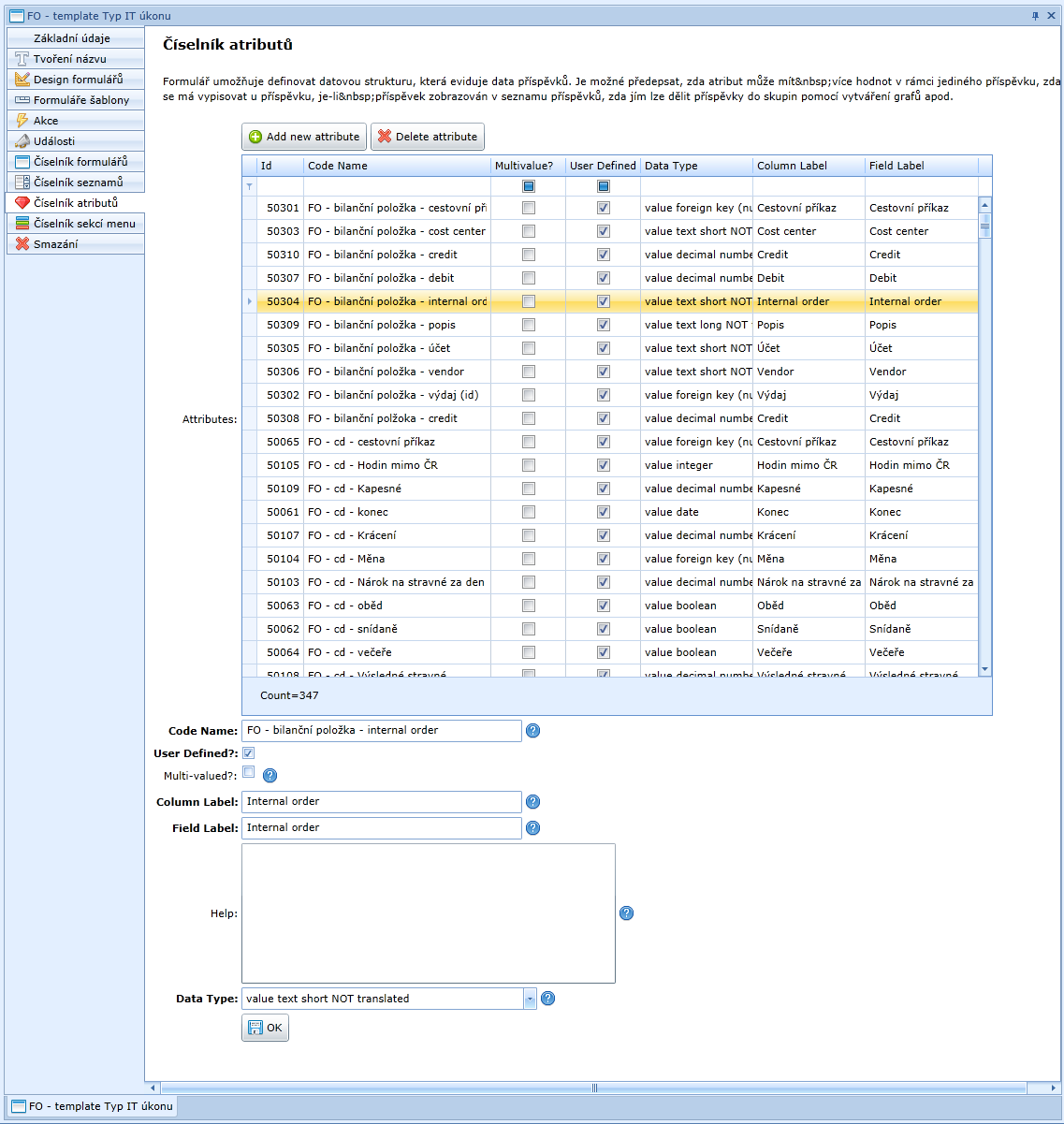
Task: Click the horizontal scrollbar at the bottom
Action: pyautogui.click(x=593, y=1088)
